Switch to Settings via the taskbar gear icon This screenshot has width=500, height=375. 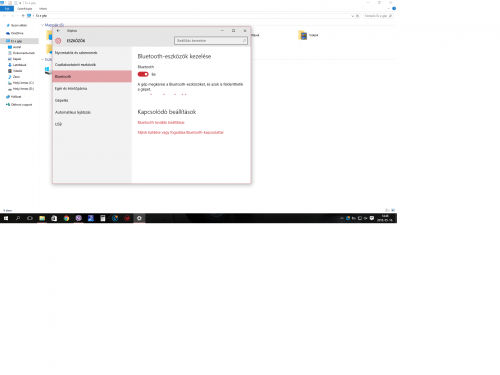coord(139,218)
